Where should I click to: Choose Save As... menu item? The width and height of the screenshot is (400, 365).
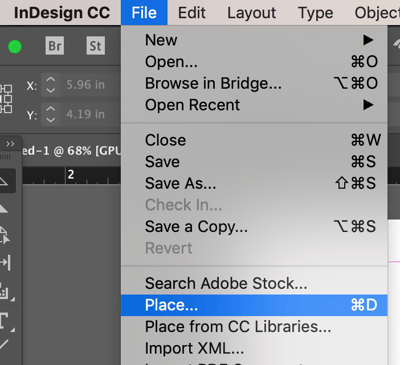(254, 183)
